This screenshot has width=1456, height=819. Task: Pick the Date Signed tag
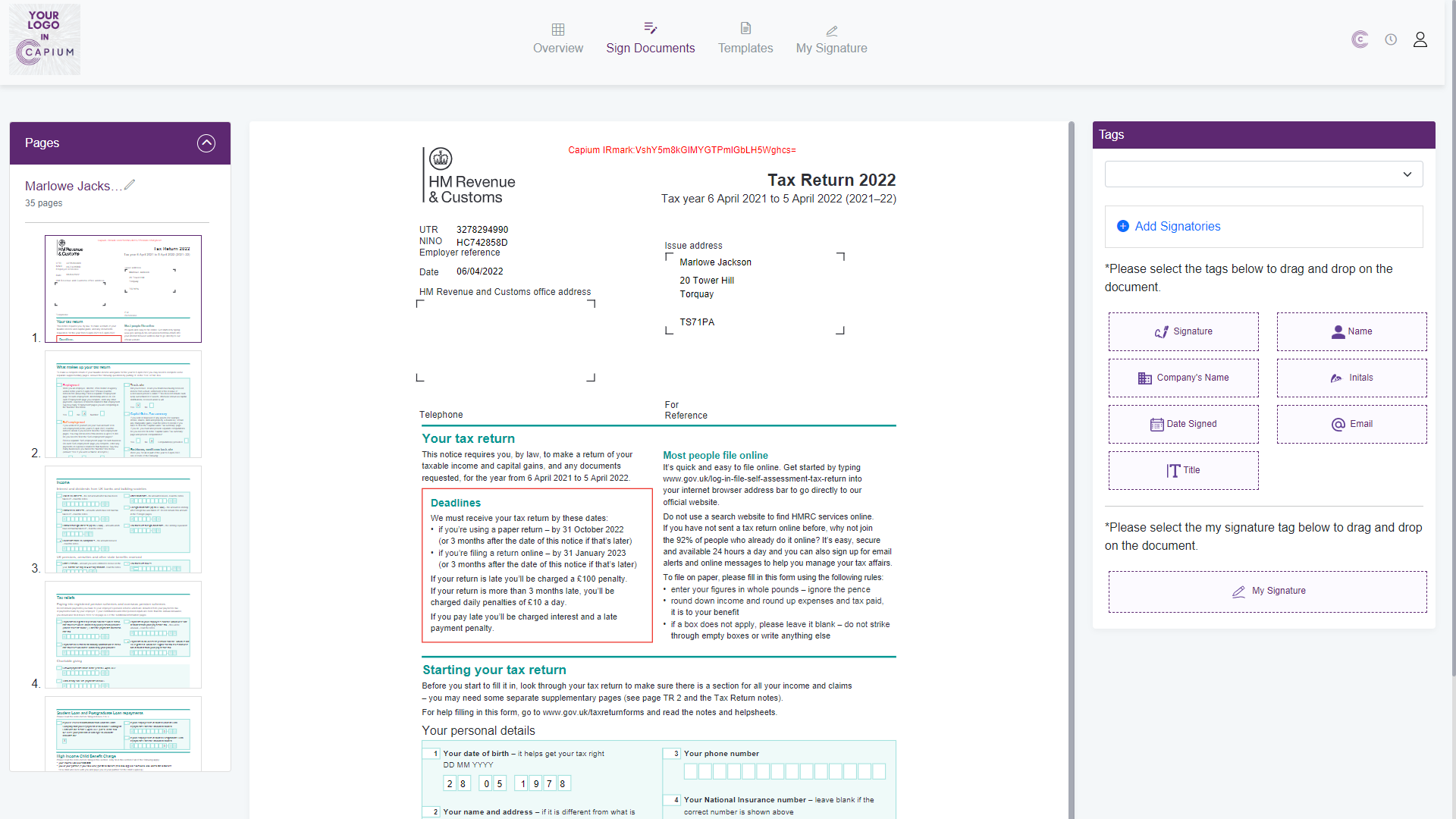pyautogui.click(x=1183, y=424)
